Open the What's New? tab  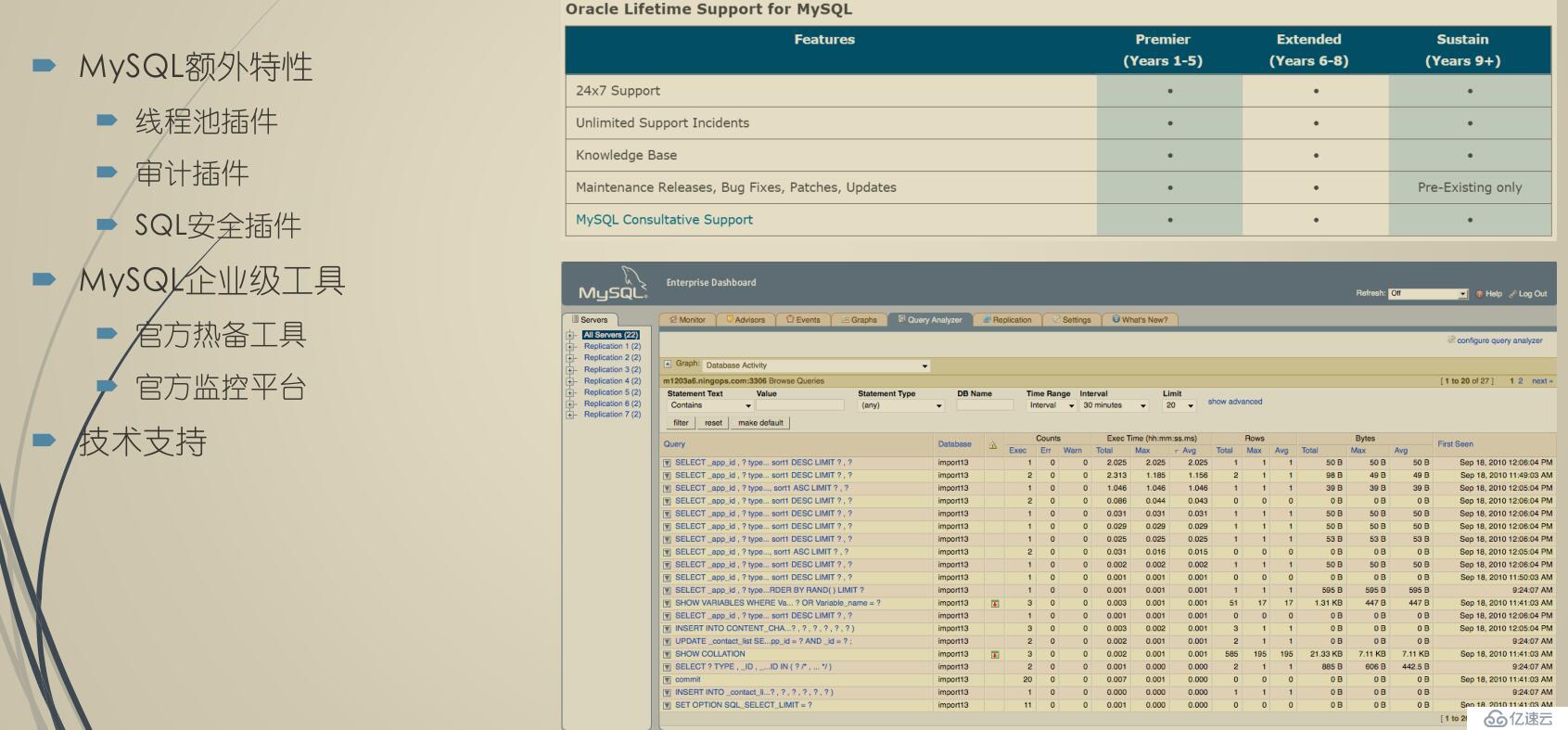(1140, 320)
